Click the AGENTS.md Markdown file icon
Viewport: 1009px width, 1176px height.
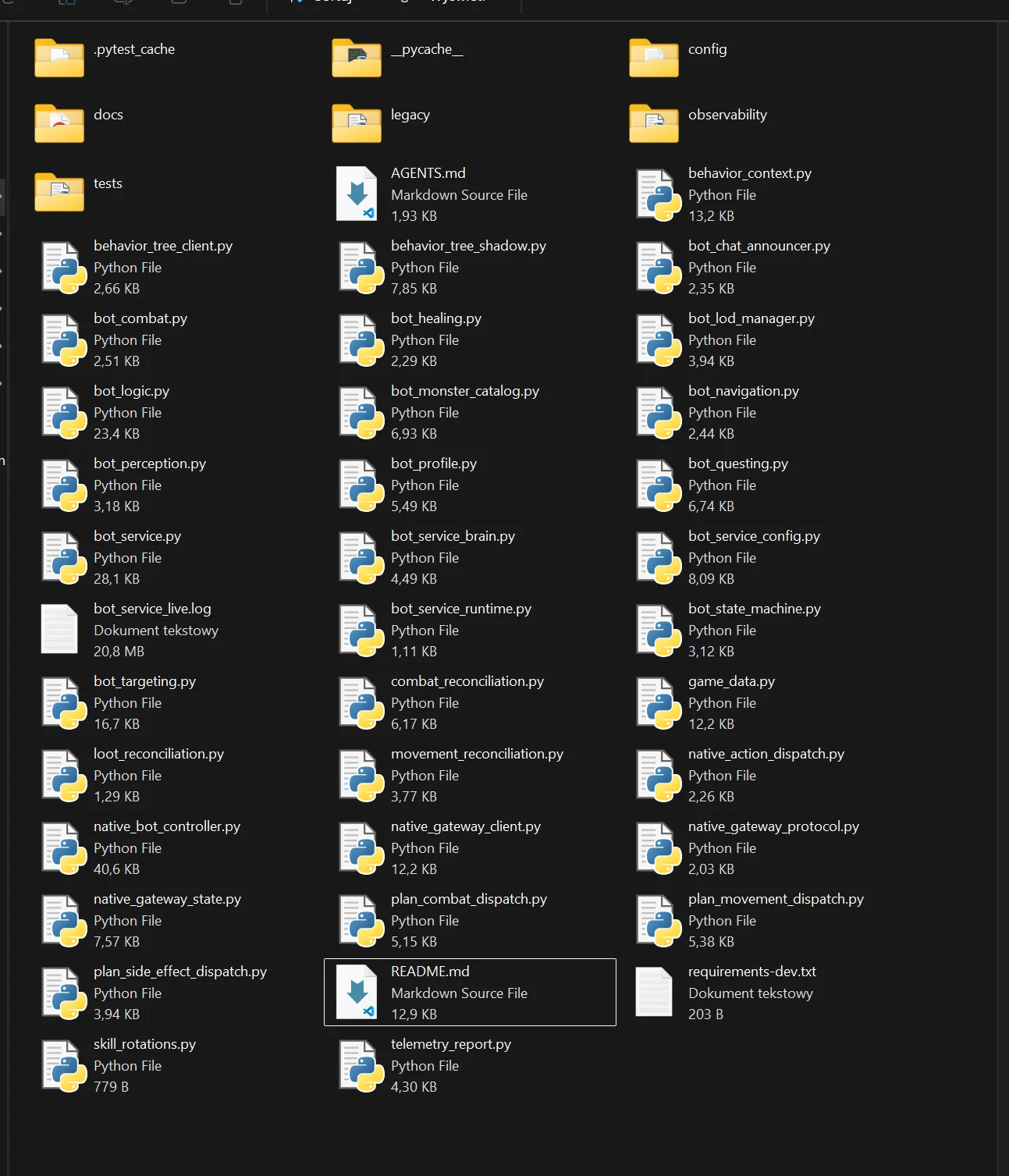click(x=357, y=194)
